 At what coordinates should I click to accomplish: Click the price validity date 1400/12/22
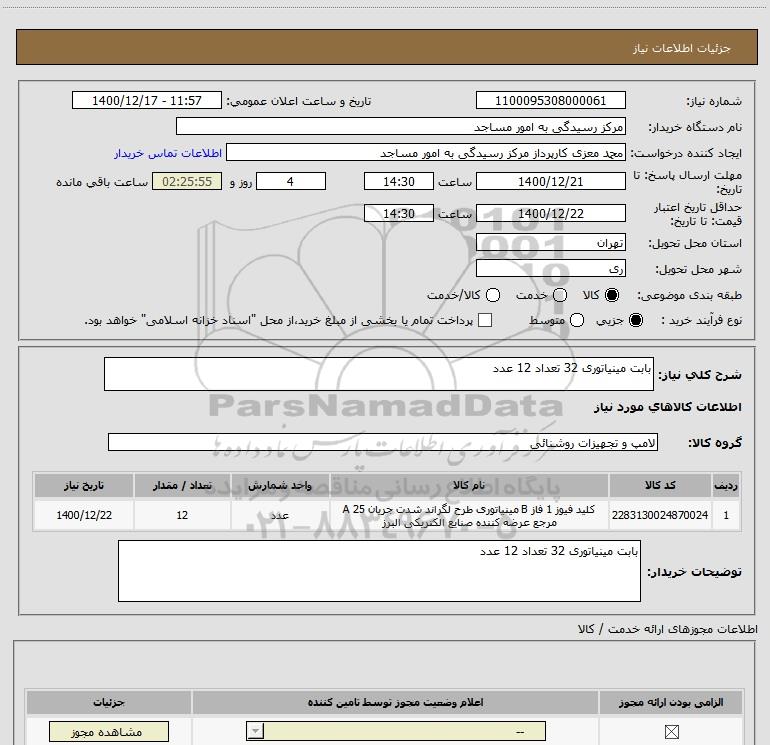[550, 214]
